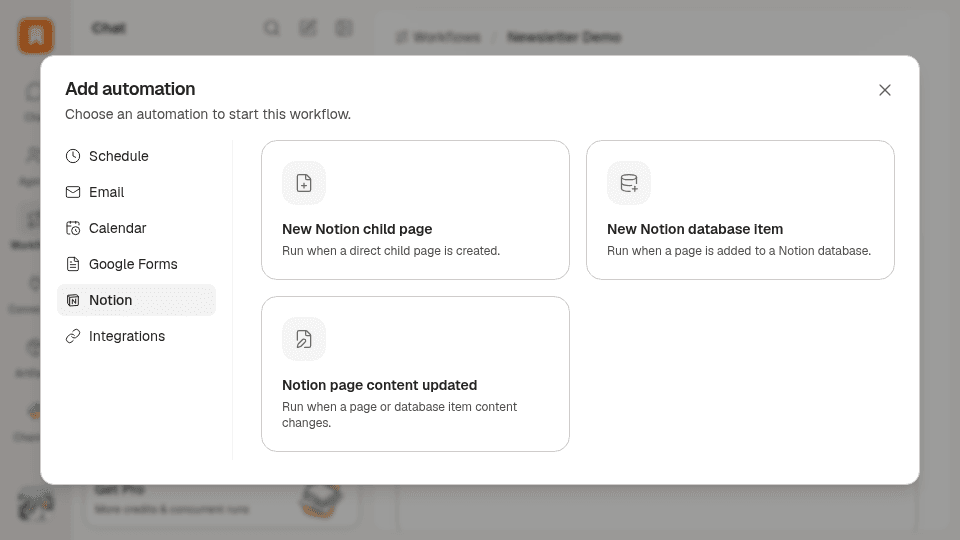The height and width of the screenshot is (540, 960).
Task: Click the new chat compose icon in background
Action: tap(308, 28)
